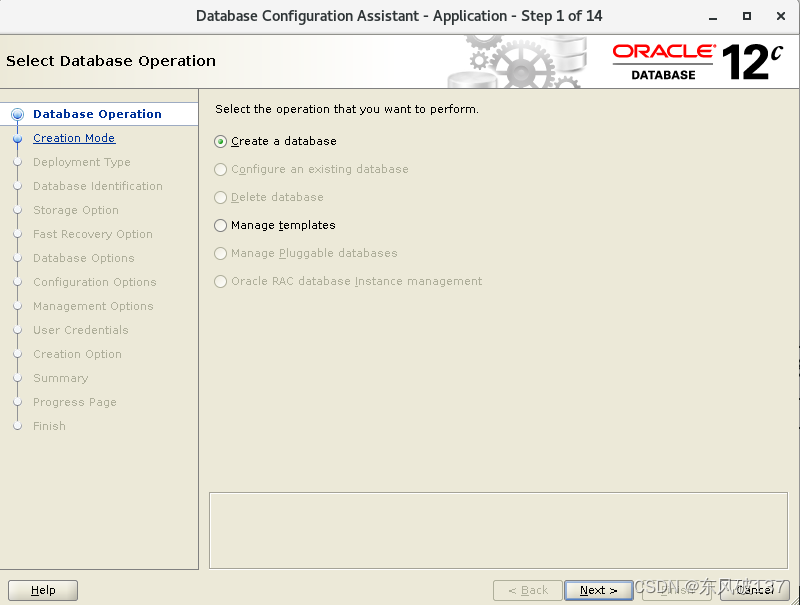
Task: Select the Configure an existing database option
Action: pyautogui.click(x=220, y=169)
